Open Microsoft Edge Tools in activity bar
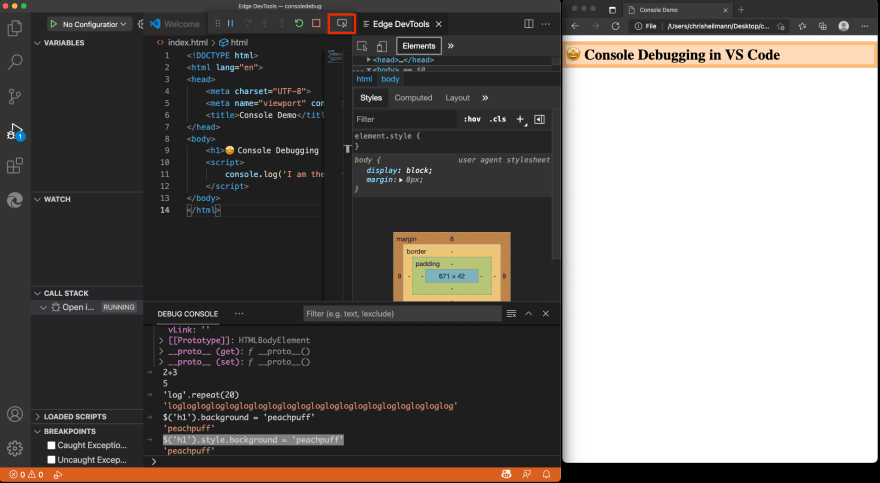880x483 pixels. pyautogui.click(x=15, y=200)
